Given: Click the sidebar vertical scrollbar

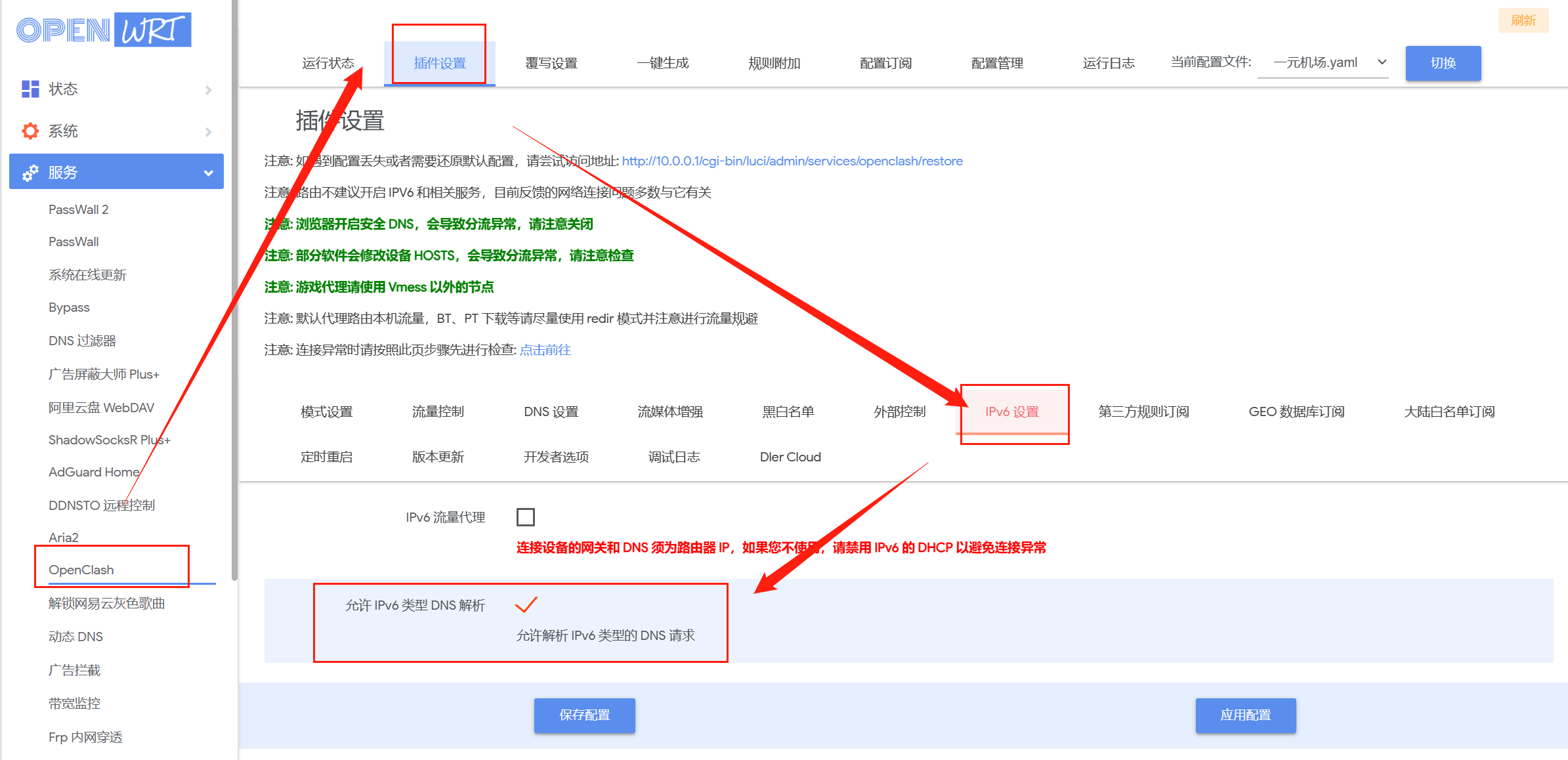Looking at the screenshot, I should point(234,289).
